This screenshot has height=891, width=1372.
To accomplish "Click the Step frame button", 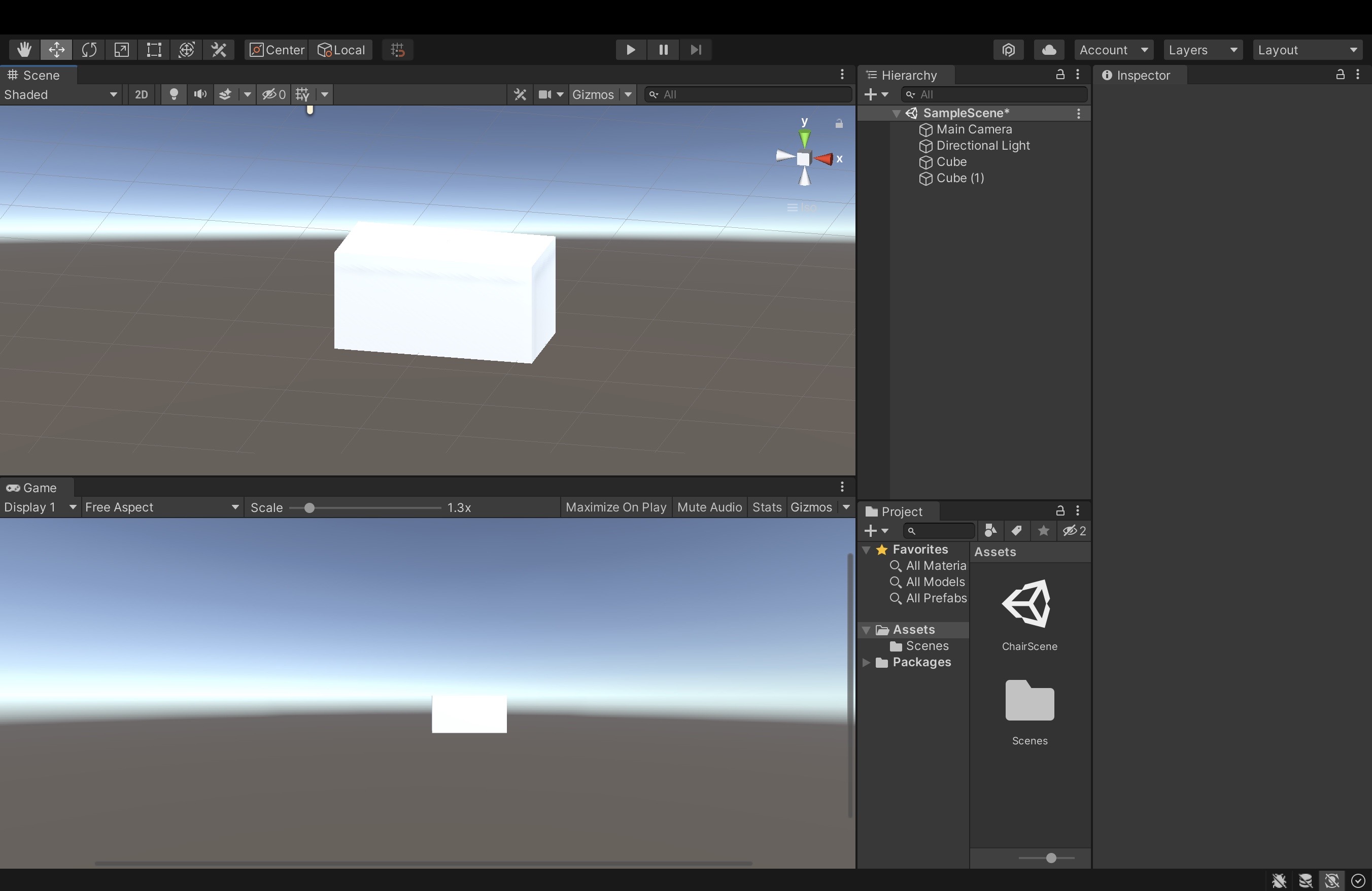I will click(696, 50).
